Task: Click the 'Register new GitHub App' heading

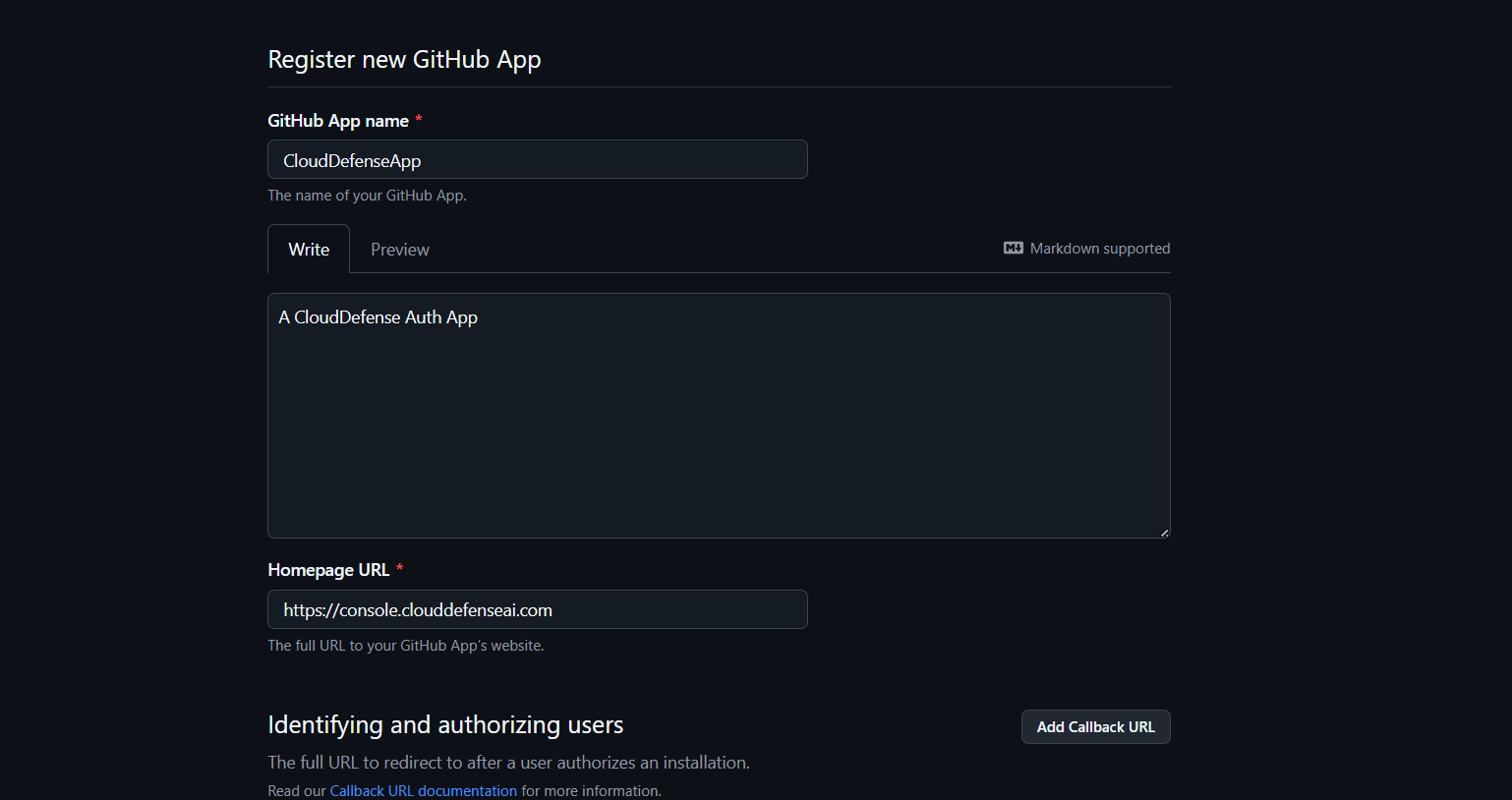Action: [404, 59]
